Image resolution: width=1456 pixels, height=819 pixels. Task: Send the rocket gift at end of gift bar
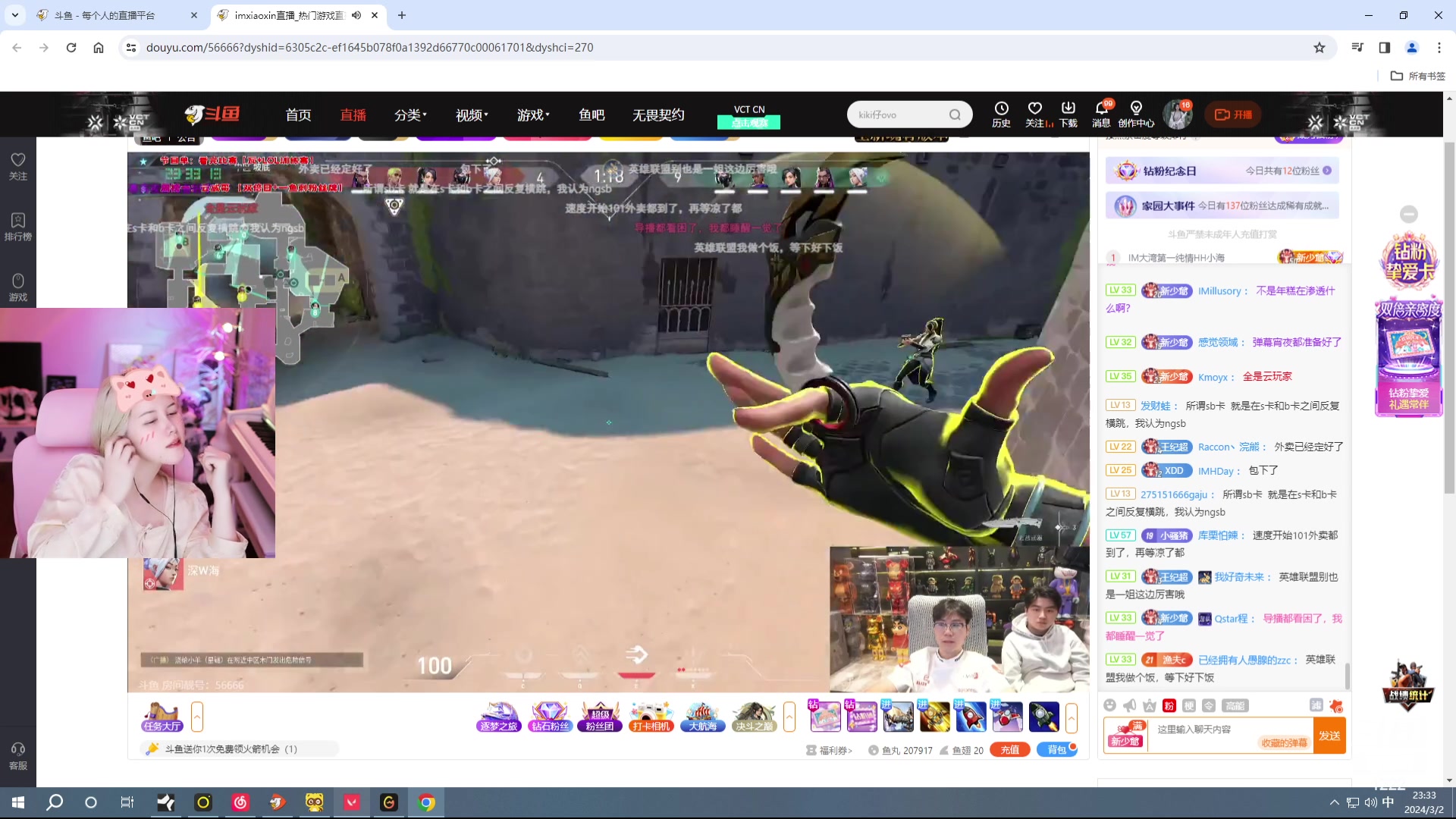coord(1043,717)
